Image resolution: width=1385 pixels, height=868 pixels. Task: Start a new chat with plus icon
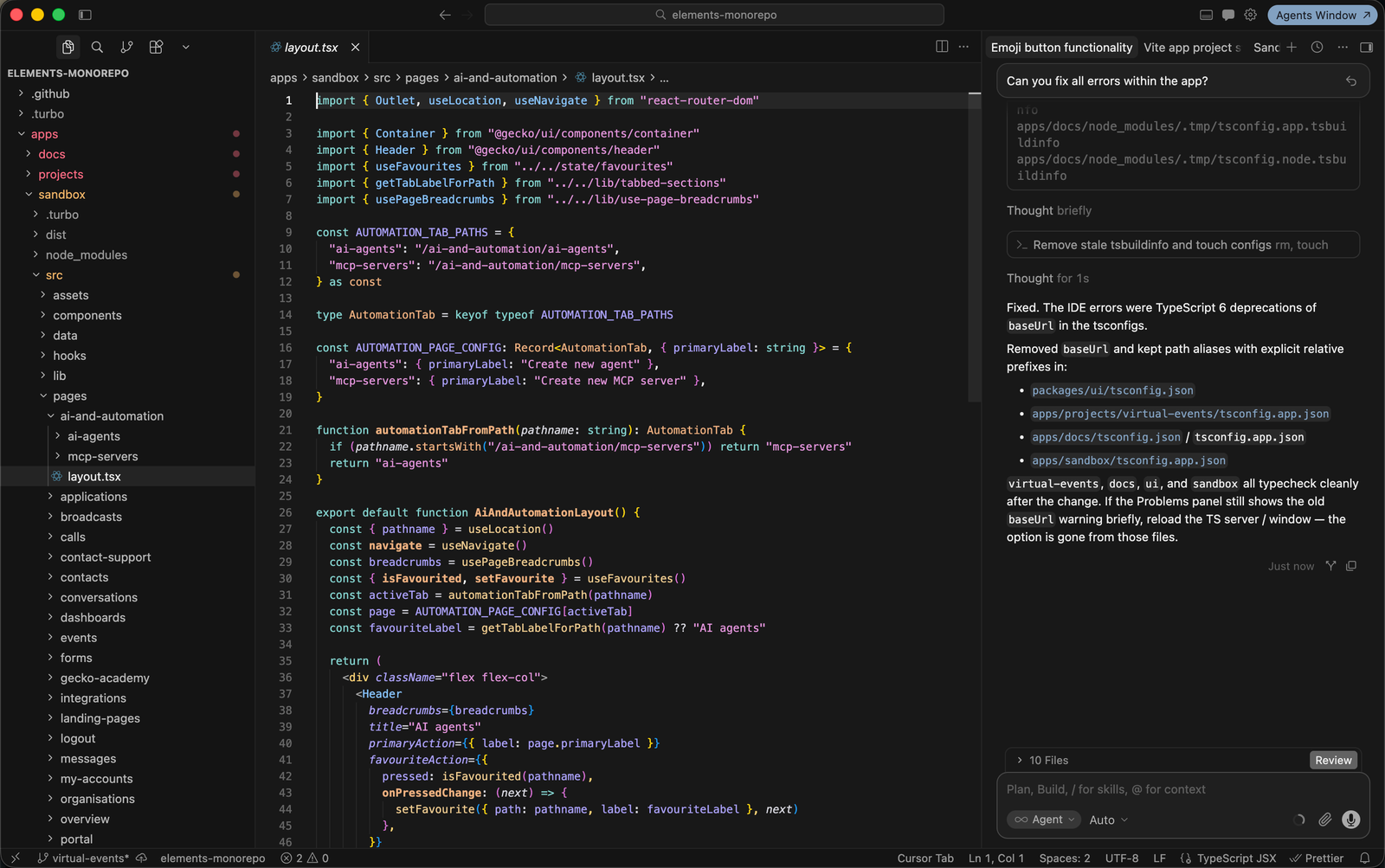point(1292,47)
